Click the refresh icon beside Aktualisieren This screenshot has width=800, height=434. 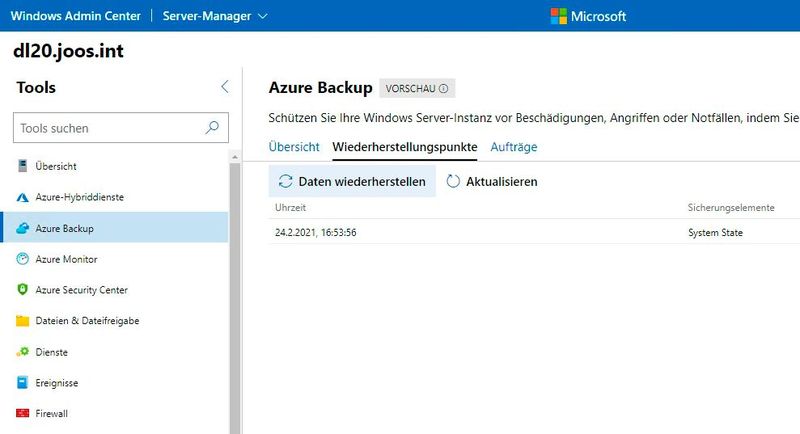(x=453, y=181)
